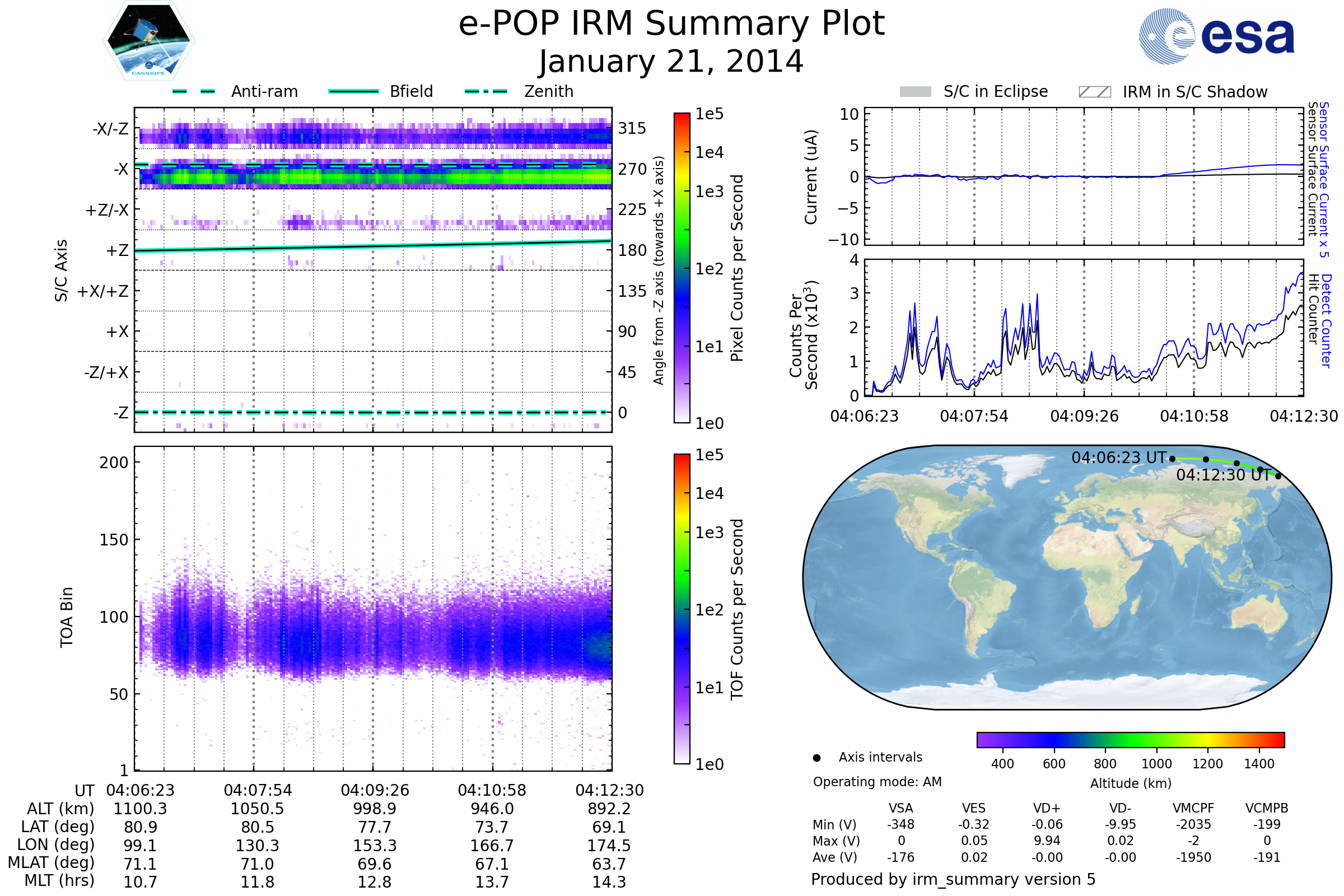Click the Axis intervals black dot marker
Image resolution: width=1344 pixels, height=896 pixels.
click(x=816, y=758)
